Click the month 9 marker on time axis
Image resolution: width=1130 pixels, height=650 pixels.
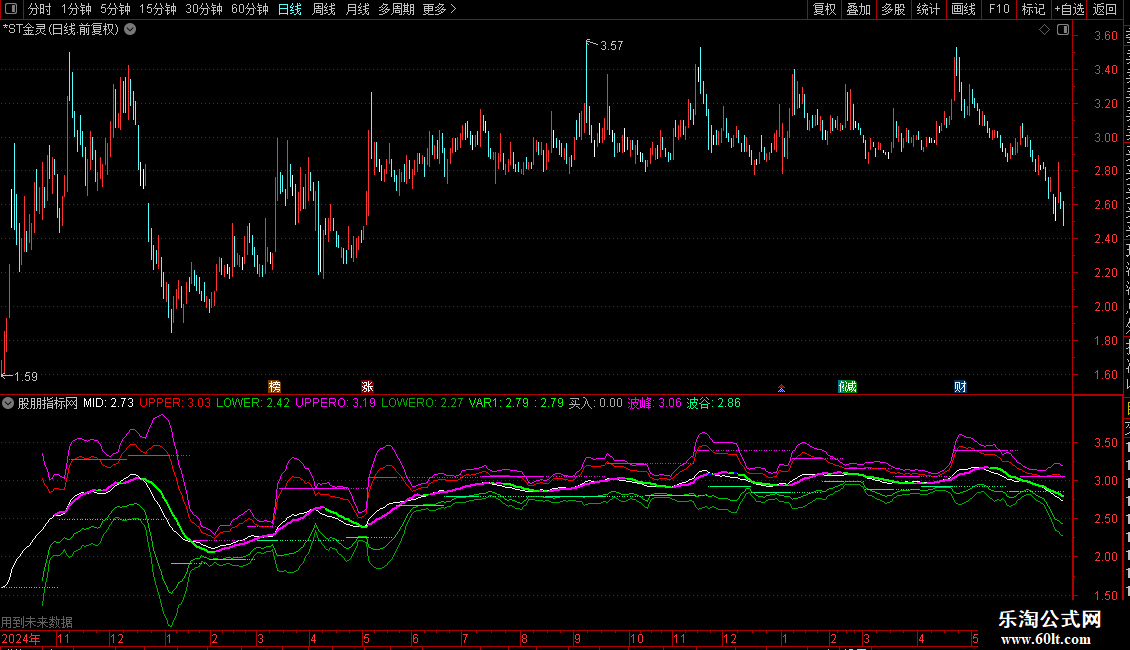tap(577, 638)
